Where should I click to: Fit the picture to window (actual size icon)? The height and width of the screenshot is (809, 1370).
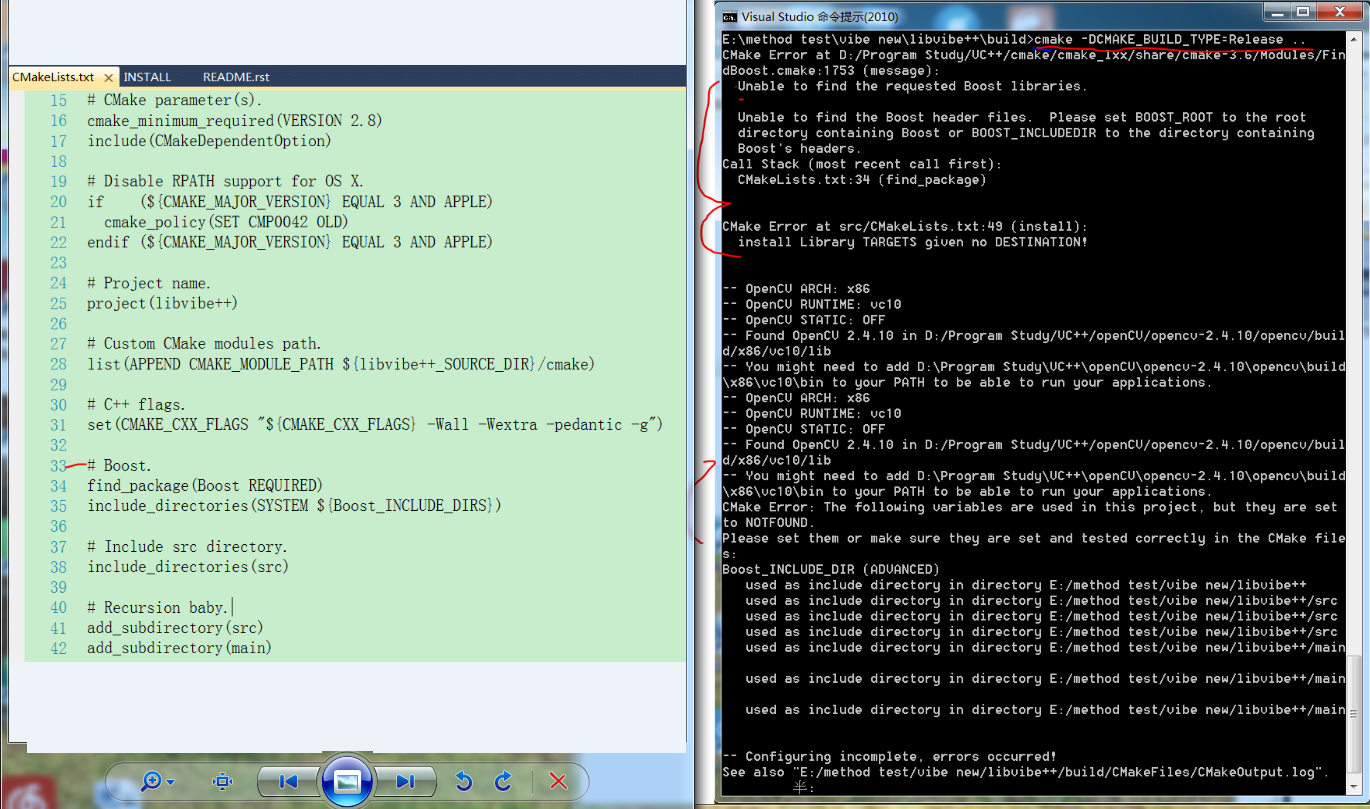[222, 781]
